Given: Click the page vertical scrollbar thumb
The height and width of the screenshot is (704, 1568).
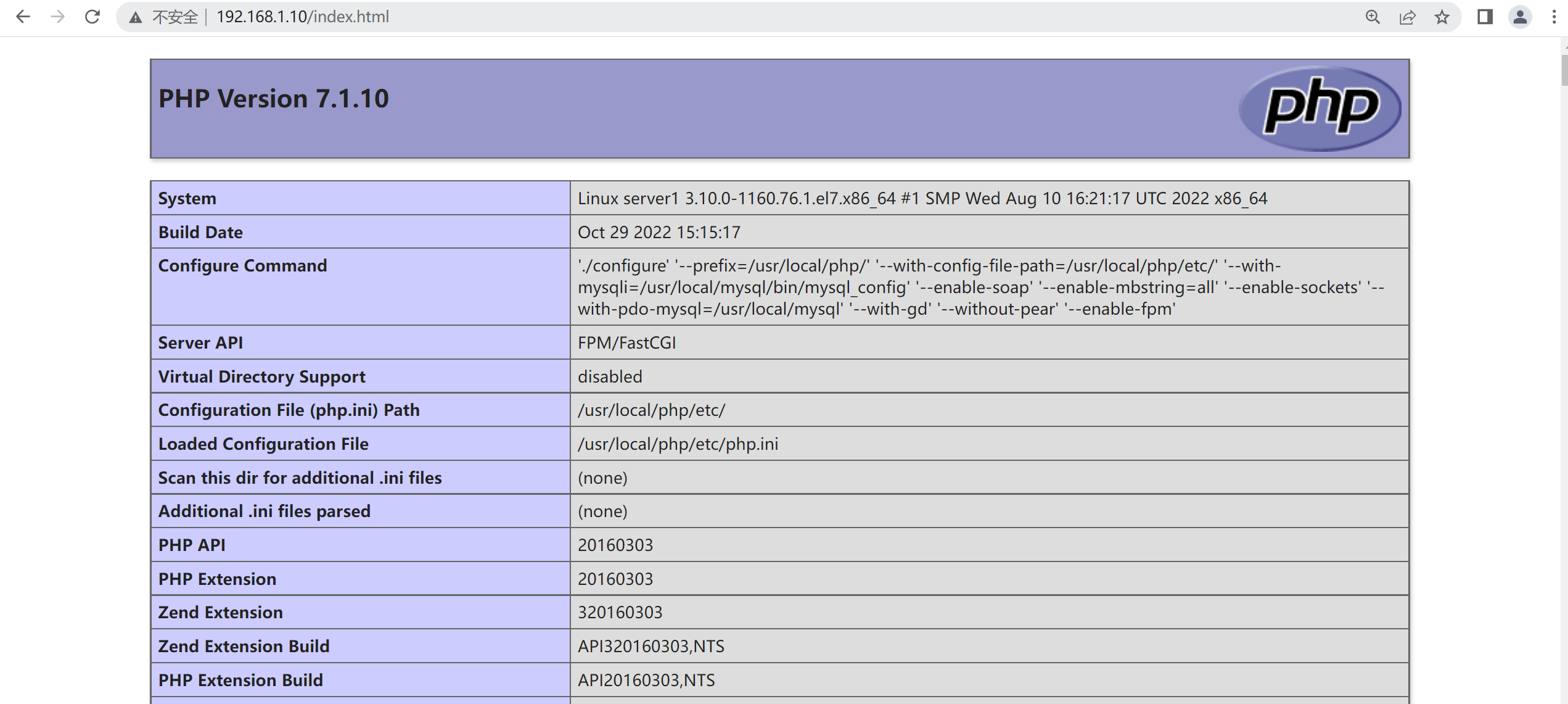Looking at the screenshot, I should coord(1564,70).
